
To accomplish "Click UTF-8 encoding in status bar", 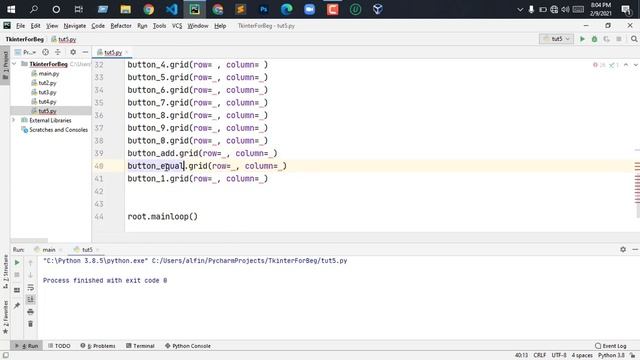I will point(559,356).
